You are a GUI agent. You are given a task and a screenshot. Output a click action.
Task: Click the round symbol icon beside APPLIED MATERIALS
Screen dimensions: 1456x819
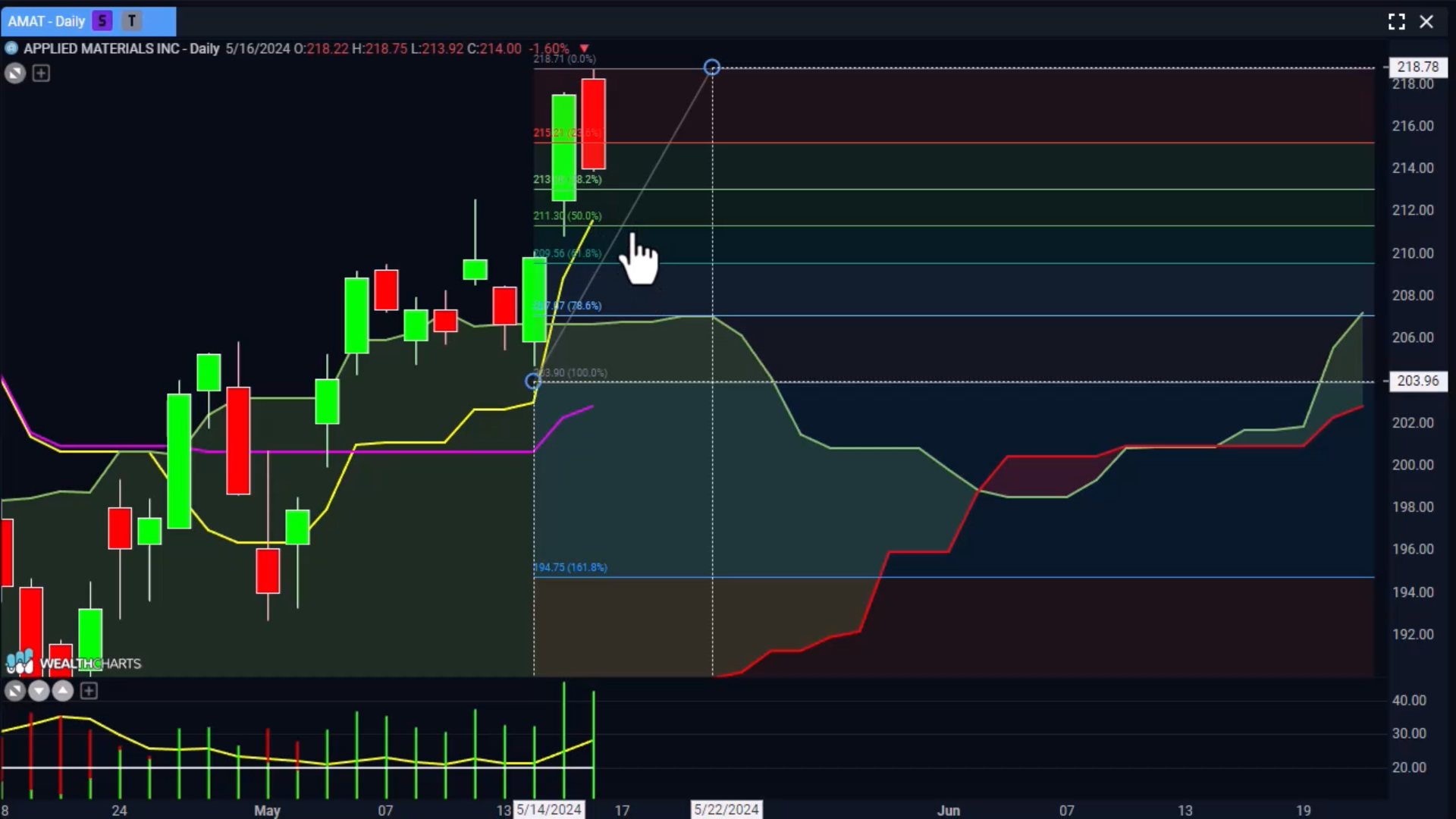pyautogui.click(x=11, y=49)
